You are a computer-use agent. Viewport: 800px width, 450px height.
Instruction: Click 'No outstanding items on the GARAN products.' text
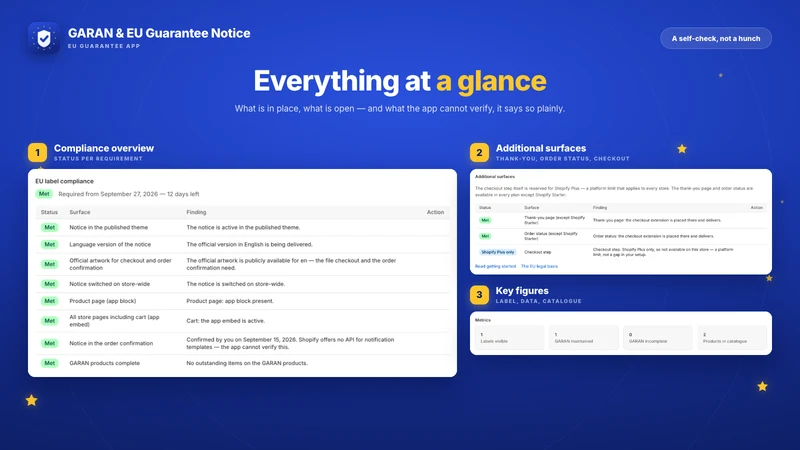pos(247,363)
